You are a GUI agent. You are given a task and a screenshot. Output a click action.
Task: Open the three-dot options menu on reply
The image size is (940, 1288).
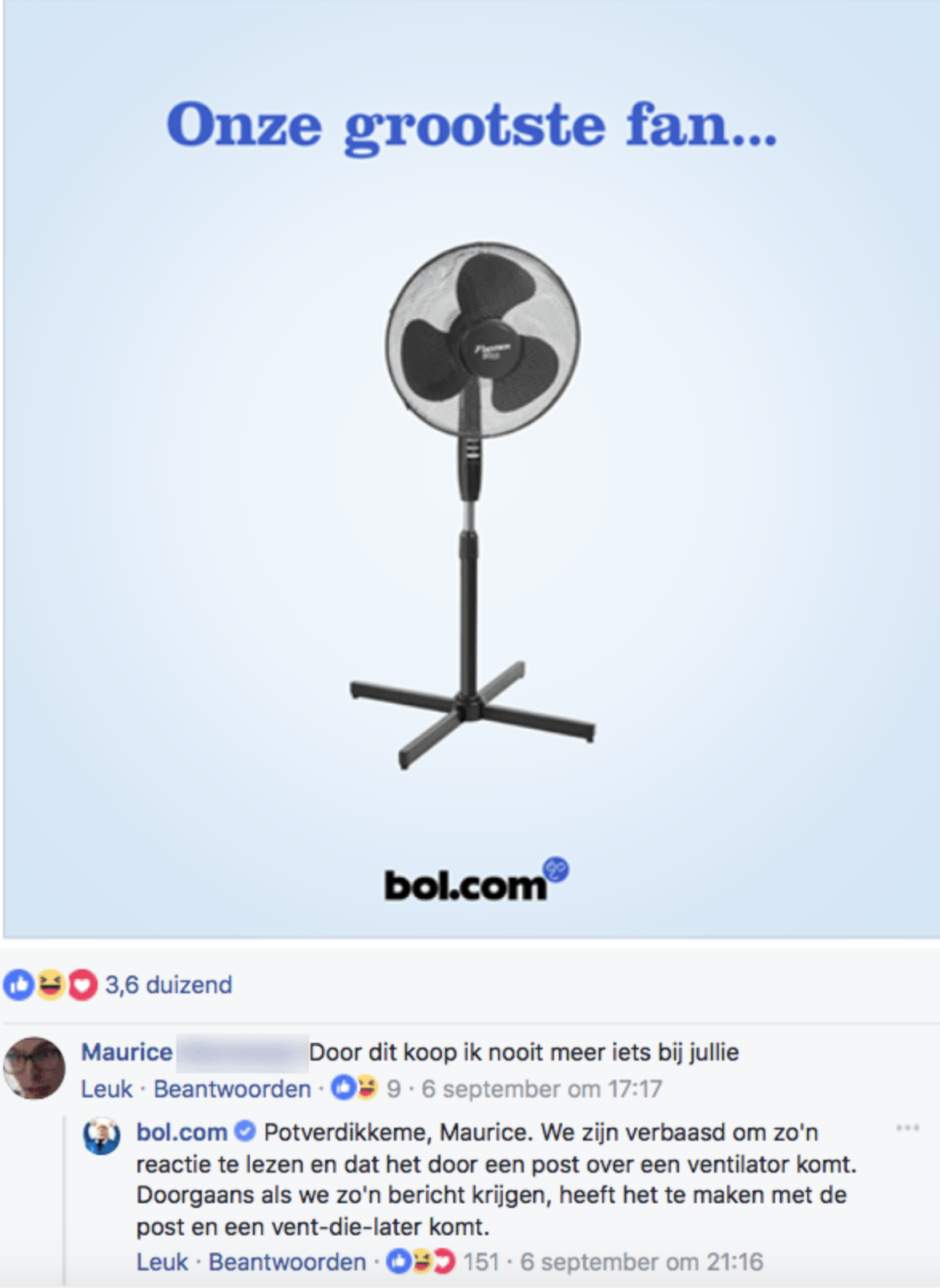tap(907, 1128)
